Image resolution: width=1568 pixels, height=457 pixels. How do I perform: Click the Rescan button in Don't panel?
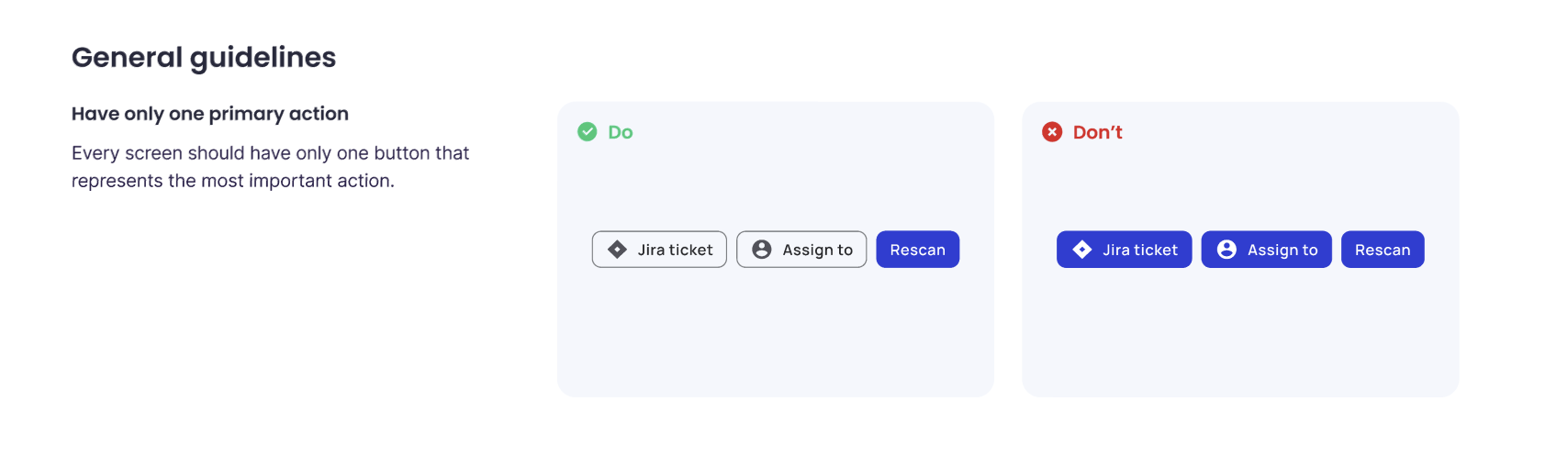[x=1383, y=250]
